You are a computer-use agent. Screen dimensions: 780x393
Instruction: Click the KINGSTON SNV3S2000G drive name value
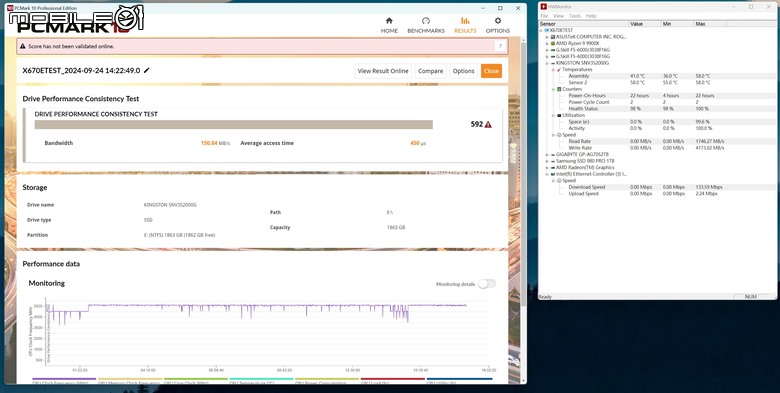click(170, 205)
